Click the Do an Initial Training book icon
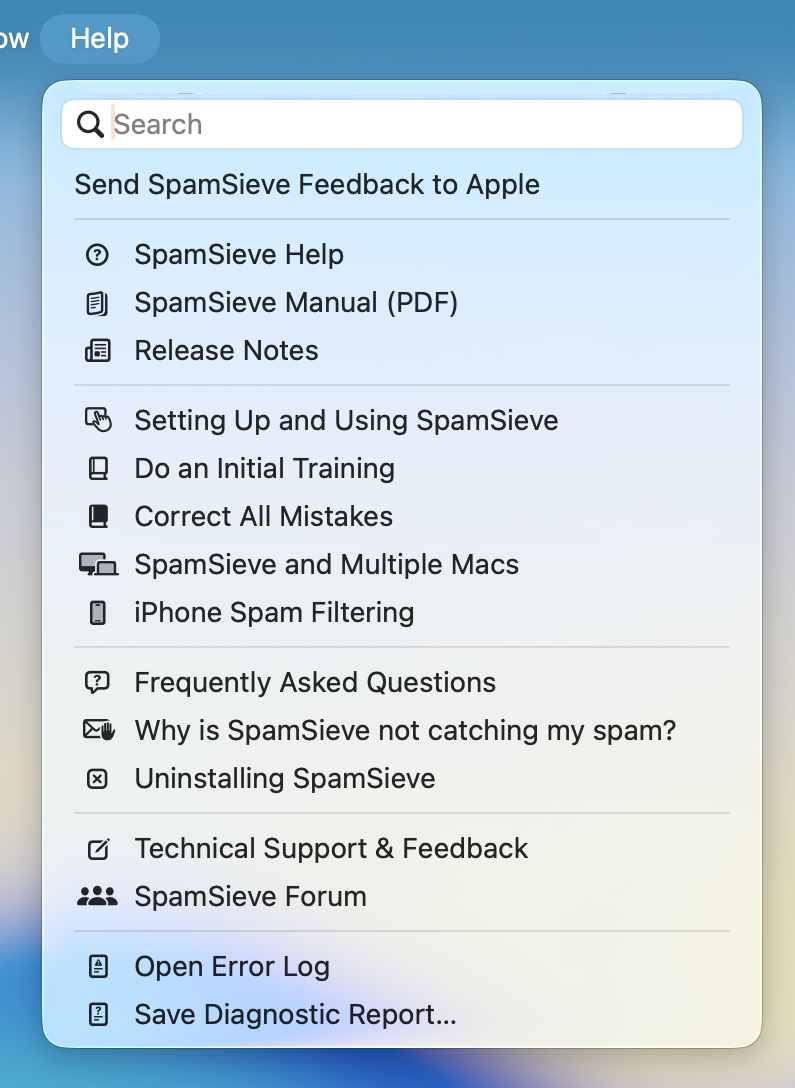The height and width of the screenshot is (1088, 795). click(96, 468)
